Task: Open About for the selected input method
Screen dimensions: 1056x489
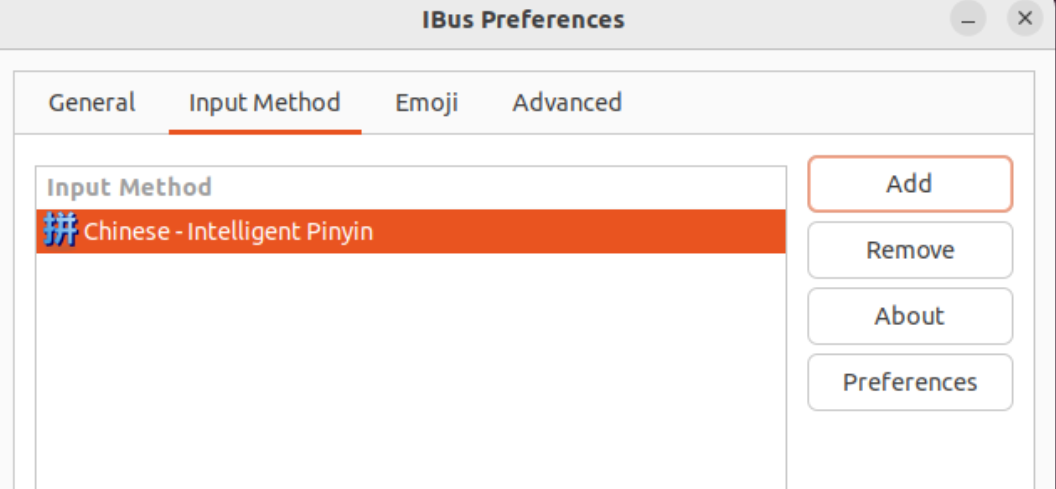Action: coord(910,316)
